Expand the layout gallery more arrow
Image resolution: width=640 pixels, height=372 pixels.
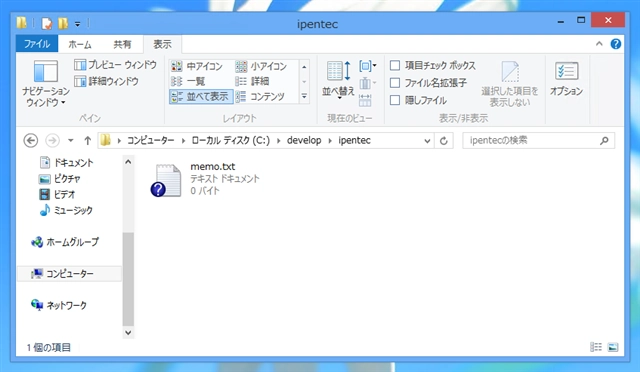click(304, 97)
